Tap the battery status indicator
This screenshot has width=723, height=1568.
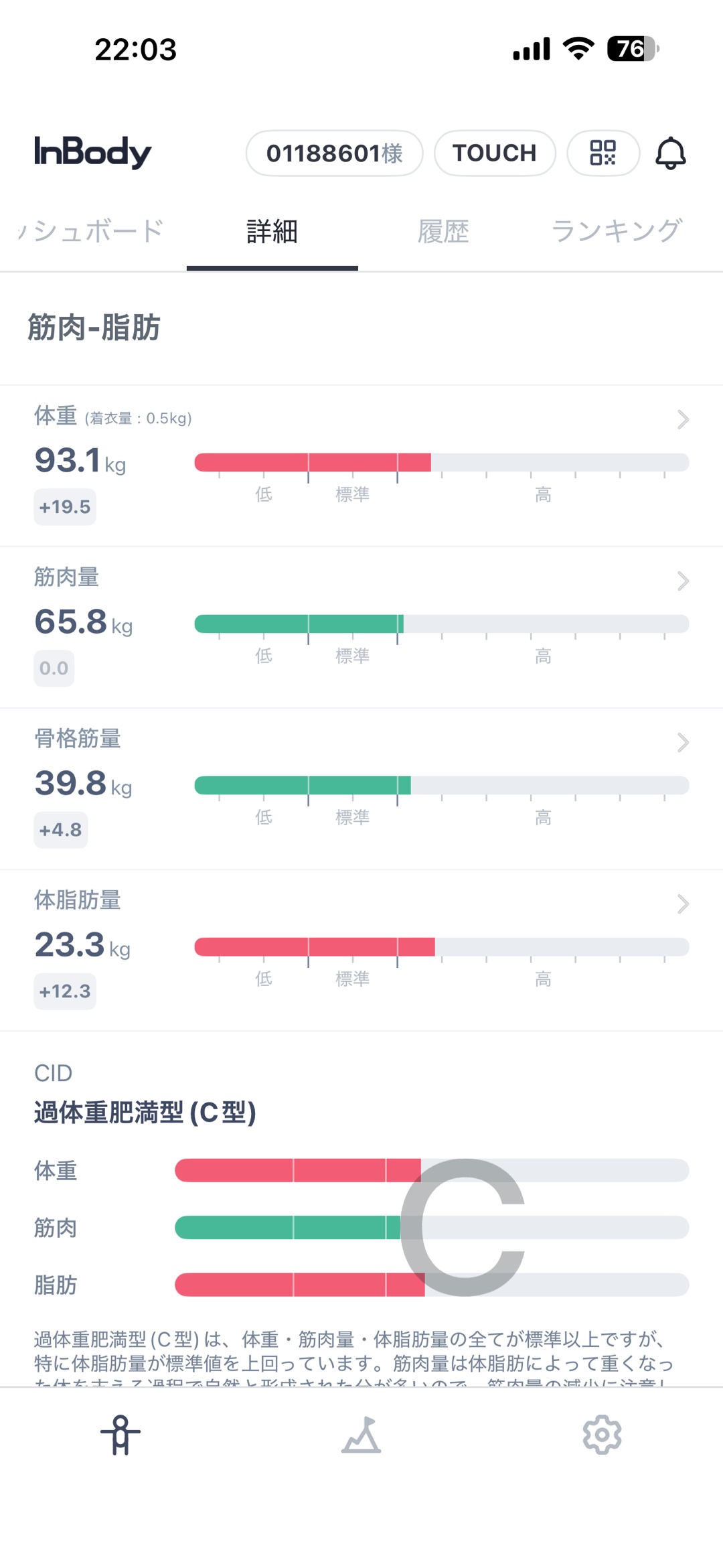[633, 49]
